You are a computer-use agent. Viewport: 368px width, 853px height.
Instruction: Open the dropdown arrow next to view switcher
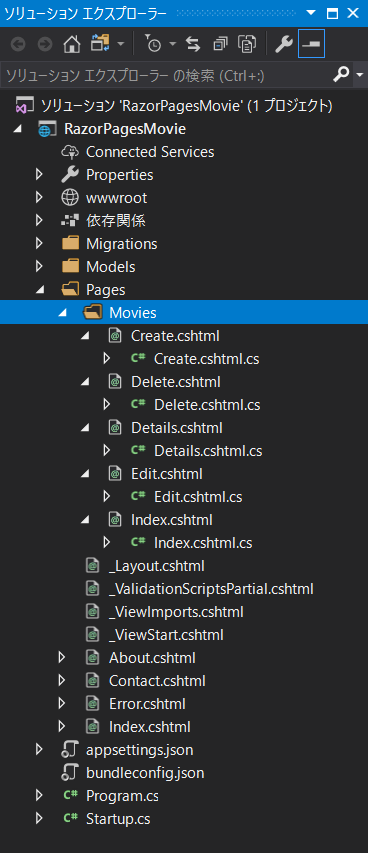(x=120, y=45)
